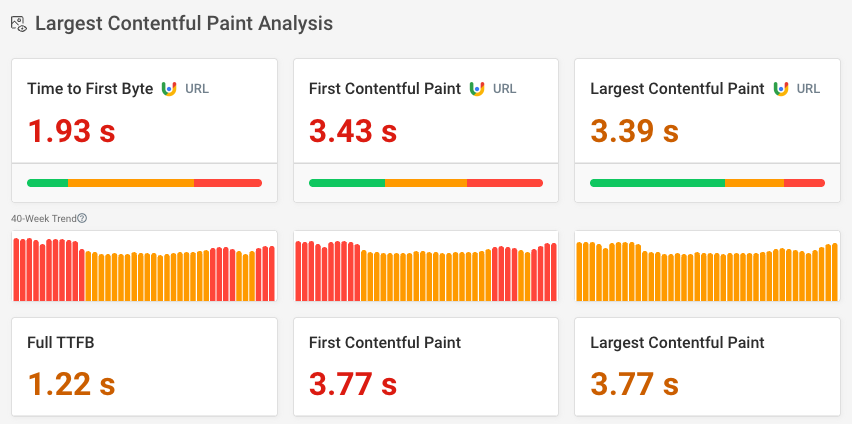Click the Largest Contentful Paint distribution bar
852x424 pixels.
point(707,183)
